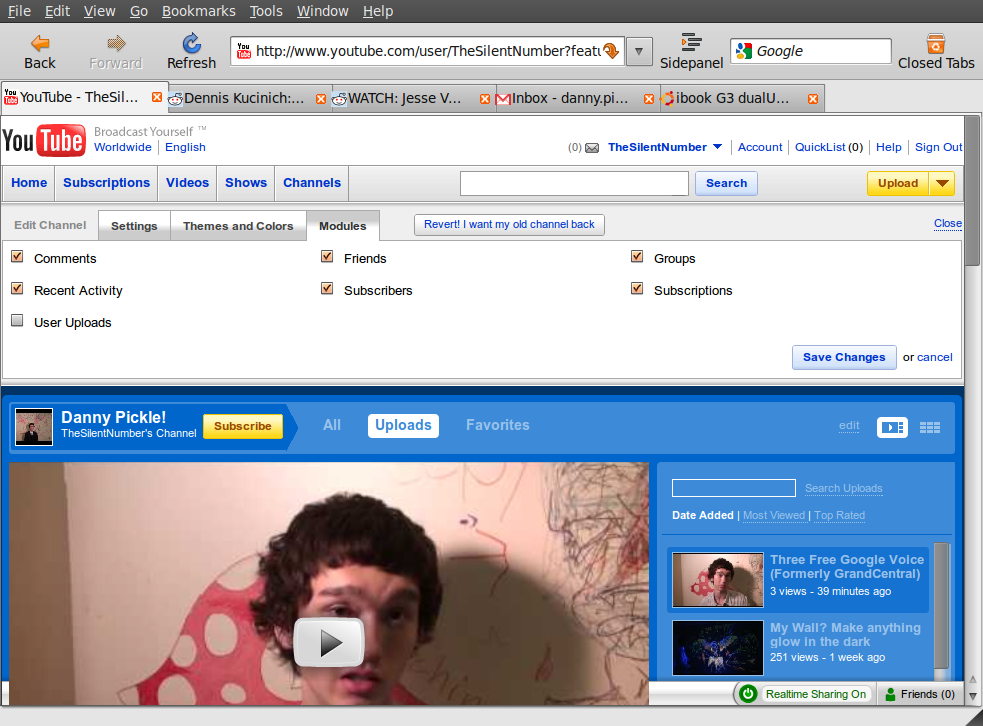Viewport: 983px width, 726px height.
Task: Close the ibook G3 dualU... tab
Action: pyautogui.click(x=813, y=98)
